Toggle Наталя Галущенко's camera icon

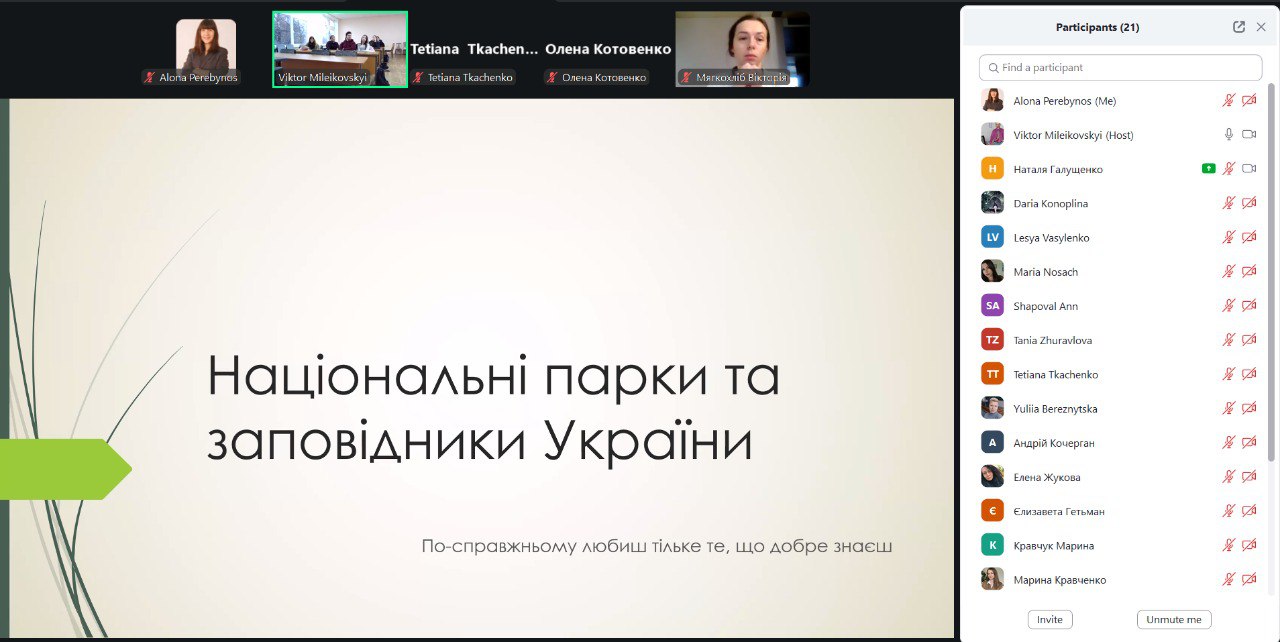pos(1249,169)
